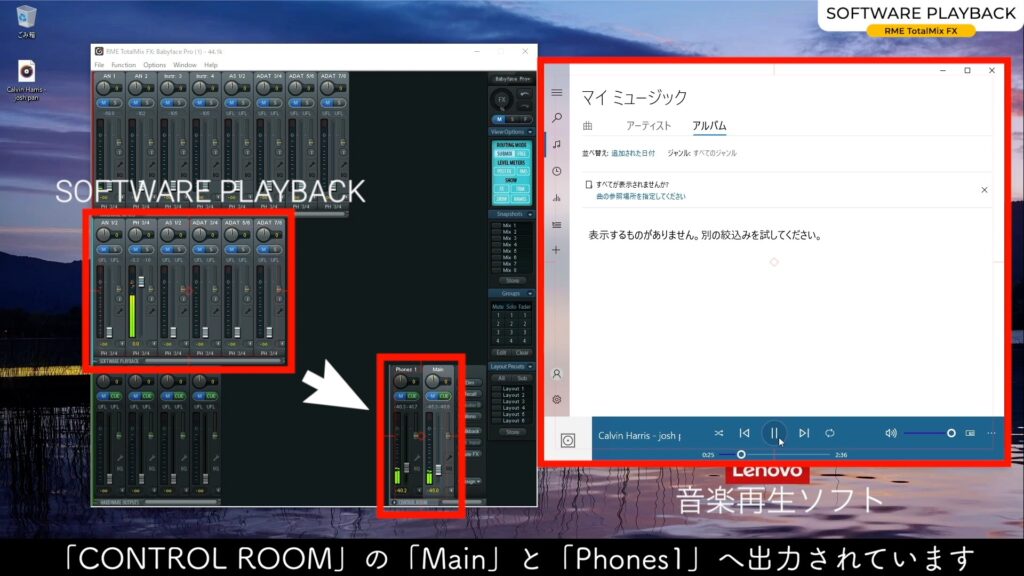Open Function menu in TotalMix
This screenshot has width=1024, height=576.
tap(123, 65)
